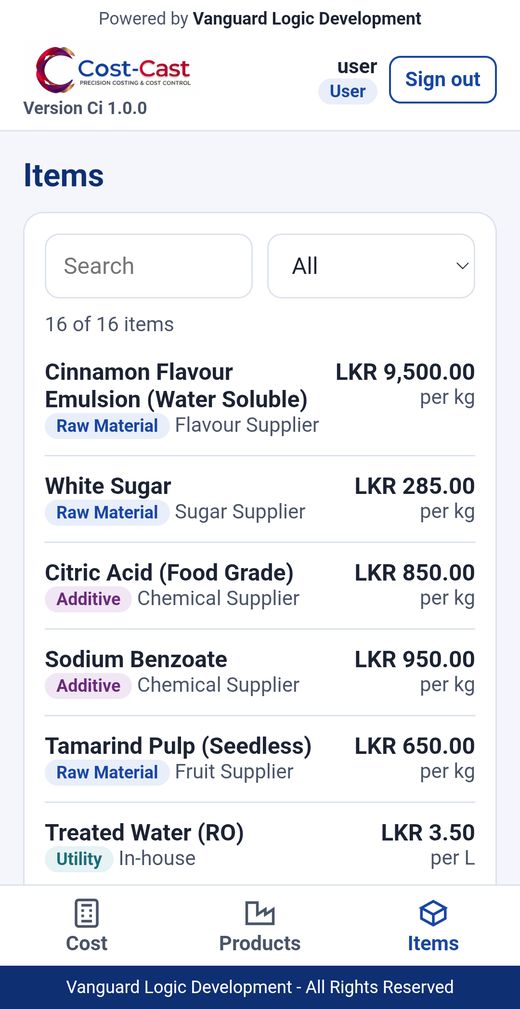
Task: Open the All category filter dropdown
Action: 371,266
